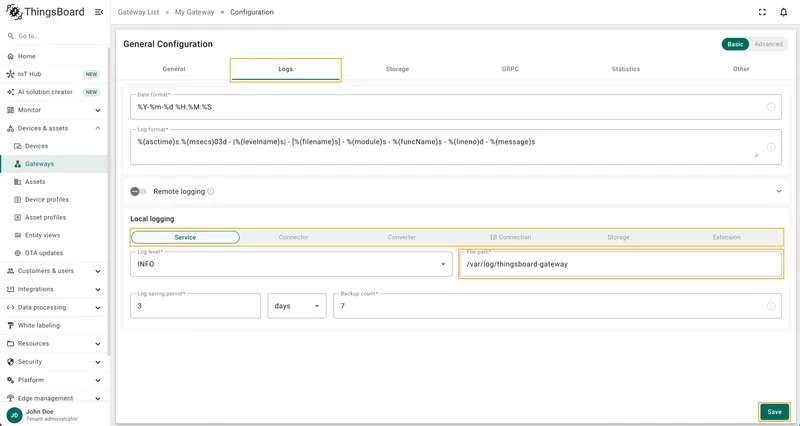Screen dimensions: 800x426
Task: Click the Customers & users icon
Action: coord(11,271)
